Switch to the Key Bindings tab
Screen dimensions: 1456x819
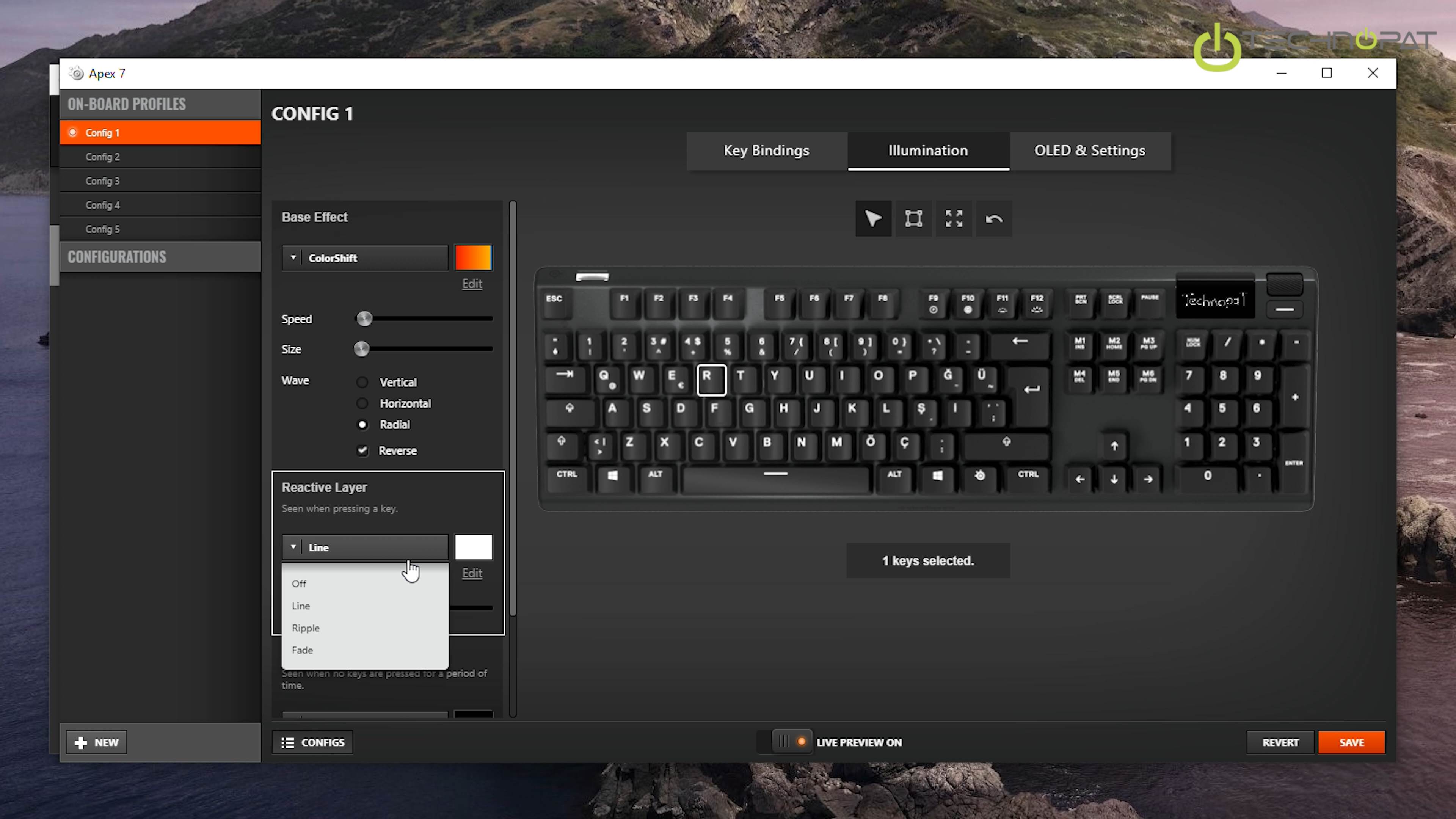766,151
